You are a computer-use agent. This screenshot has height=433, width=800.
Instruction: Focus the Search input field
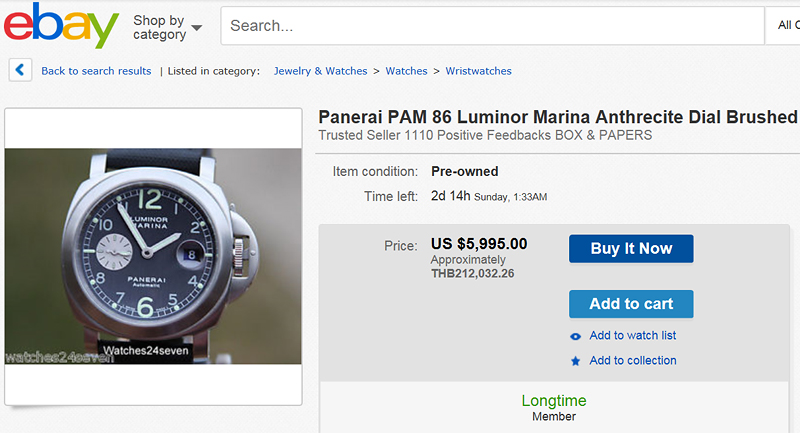coord(492,26)
